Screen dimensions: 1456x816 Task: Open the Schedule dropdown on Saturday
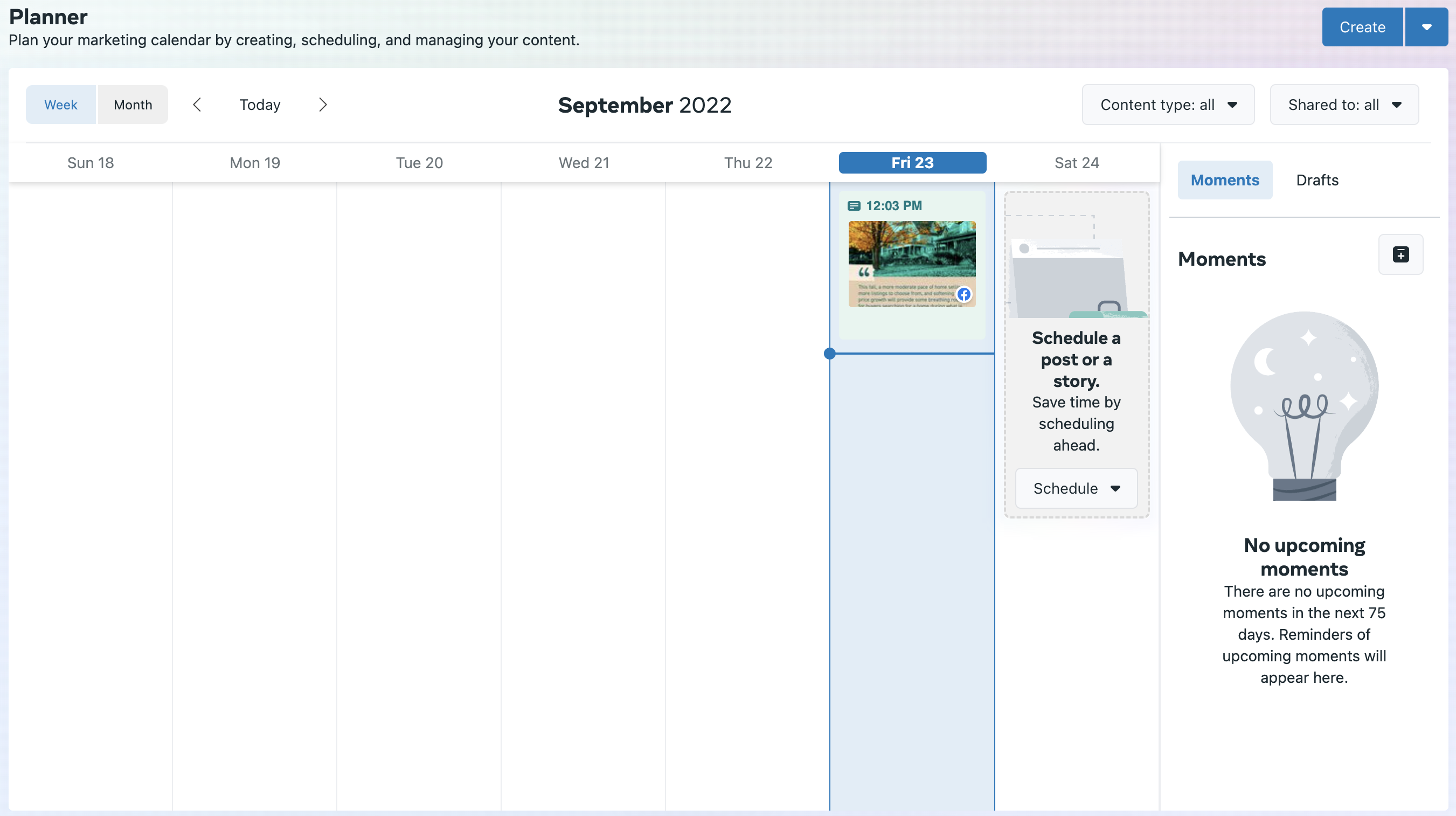1076,488
